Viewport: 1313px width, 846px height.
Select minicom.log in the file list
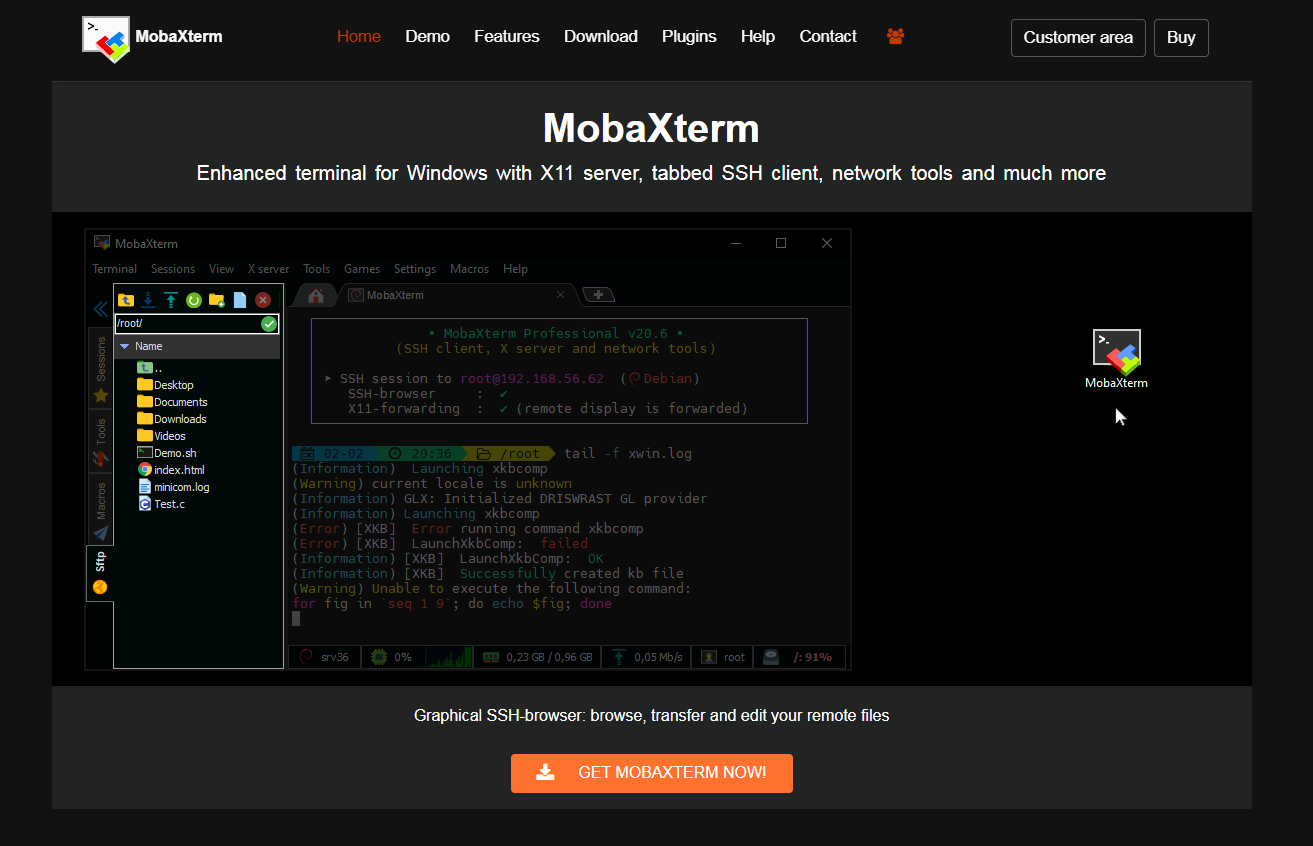tap(174, 487)
